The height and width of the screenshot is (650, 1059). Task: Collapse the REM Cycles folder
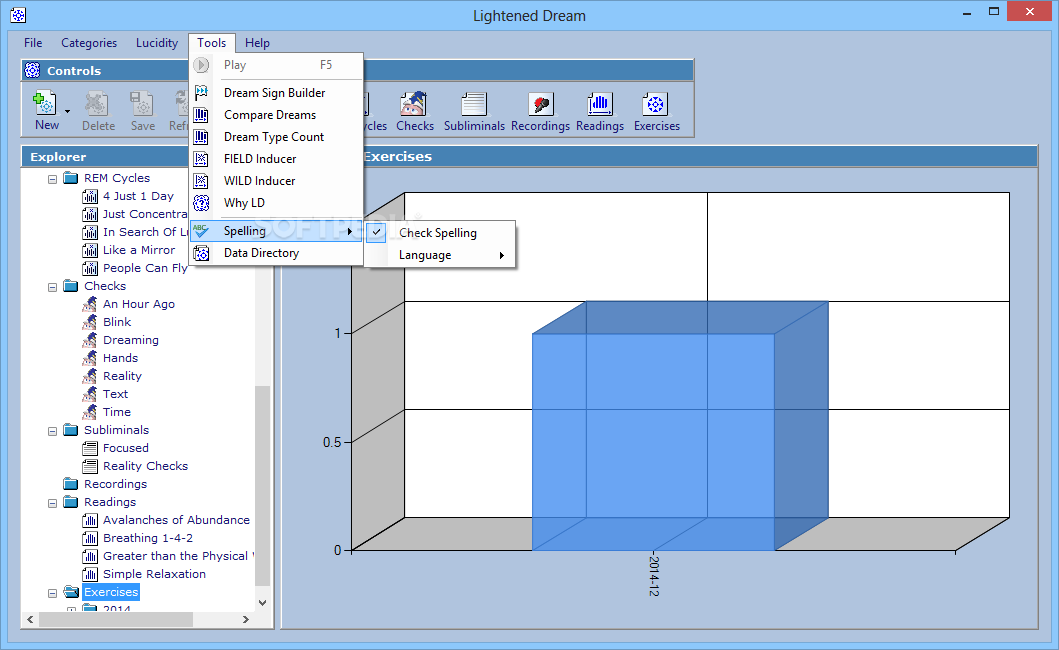pos(53,179)
